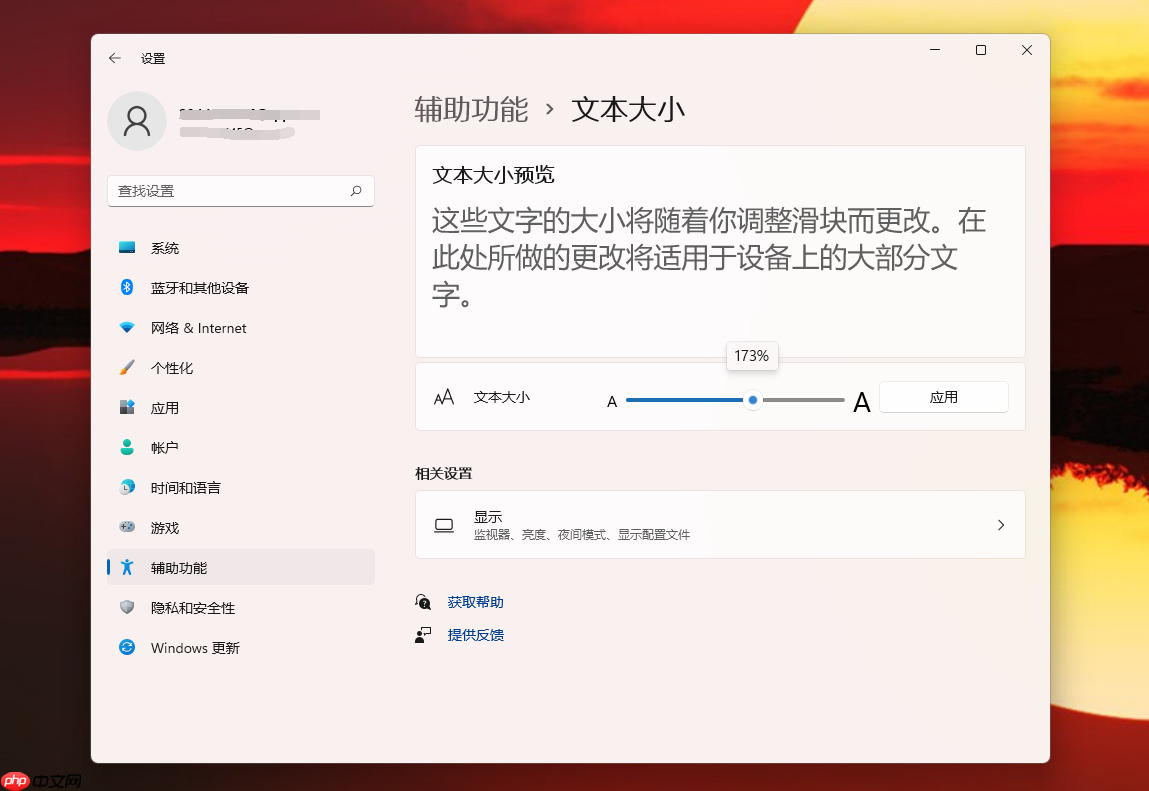Image resolution: width=1149 pixels, height=791 pixels.
Task: Click the 网络 & Internet icon
Action: click(x=127, y=327)
